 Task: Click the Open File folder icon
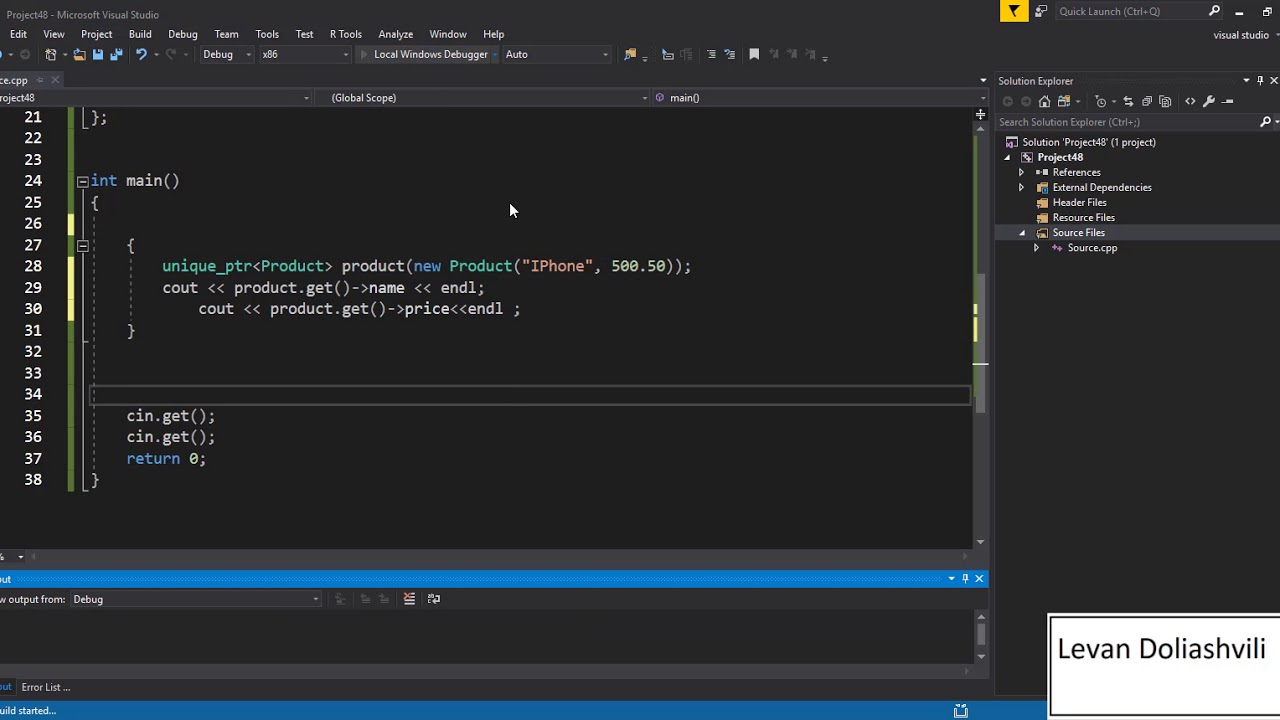79,54
